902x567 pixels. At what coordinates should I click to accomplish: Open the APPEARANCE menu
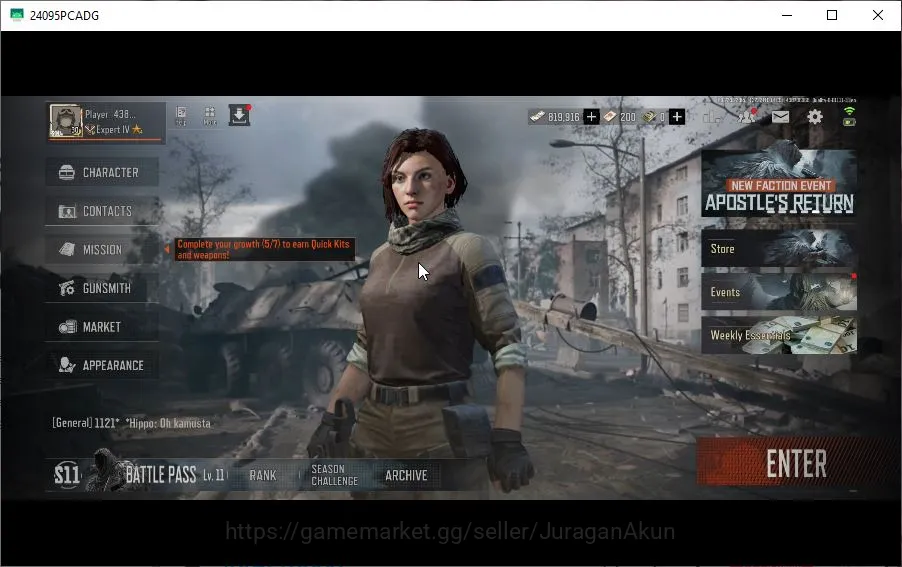coord(102,365)
